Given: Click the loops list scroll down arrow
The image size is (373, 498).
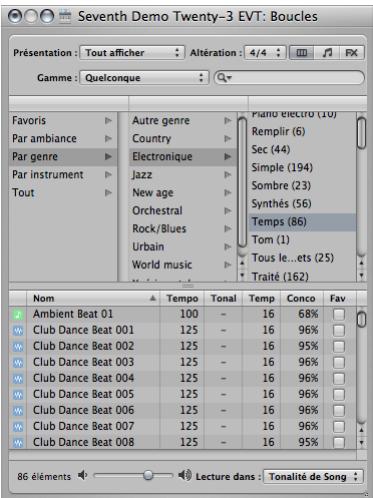Looking at the screenshot, I should [x=361, y=443].
